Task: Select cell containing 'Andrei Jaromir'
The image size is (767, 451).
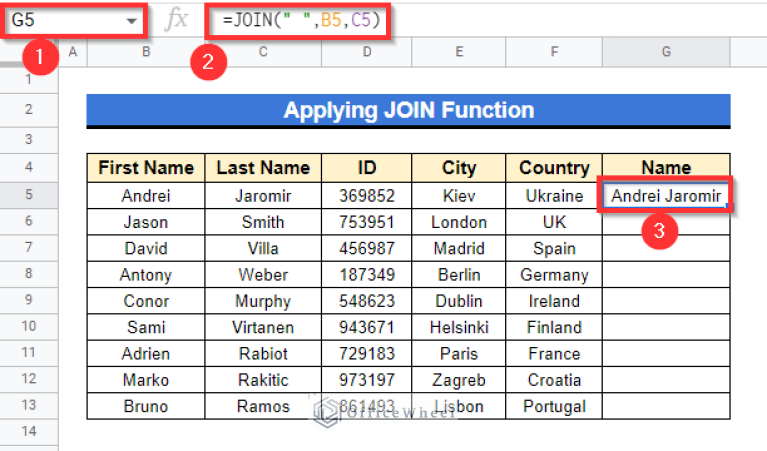Action: 666,196
